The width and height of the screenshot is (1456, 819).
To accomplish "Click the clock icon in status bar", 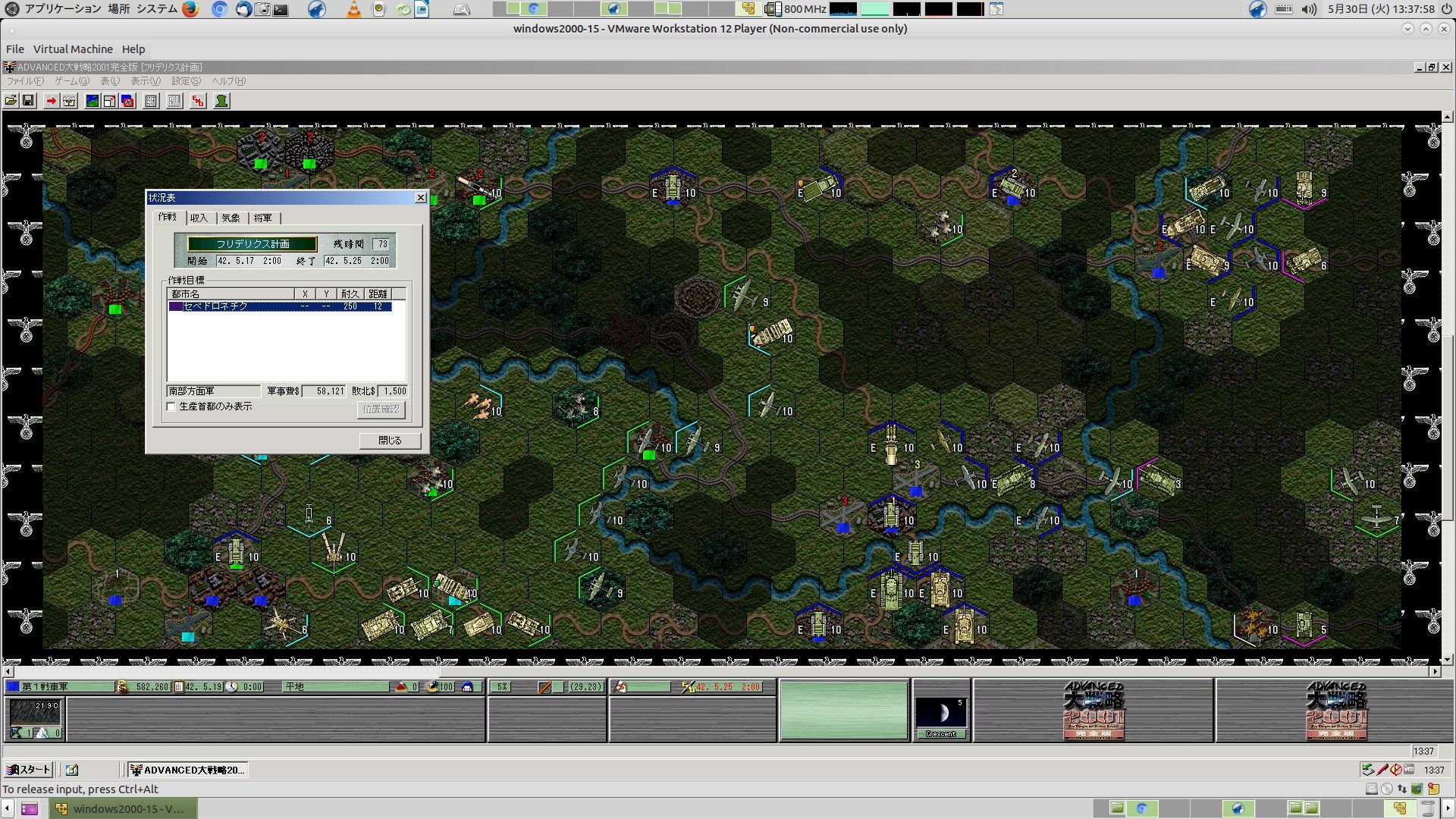I will coord(232,687).
